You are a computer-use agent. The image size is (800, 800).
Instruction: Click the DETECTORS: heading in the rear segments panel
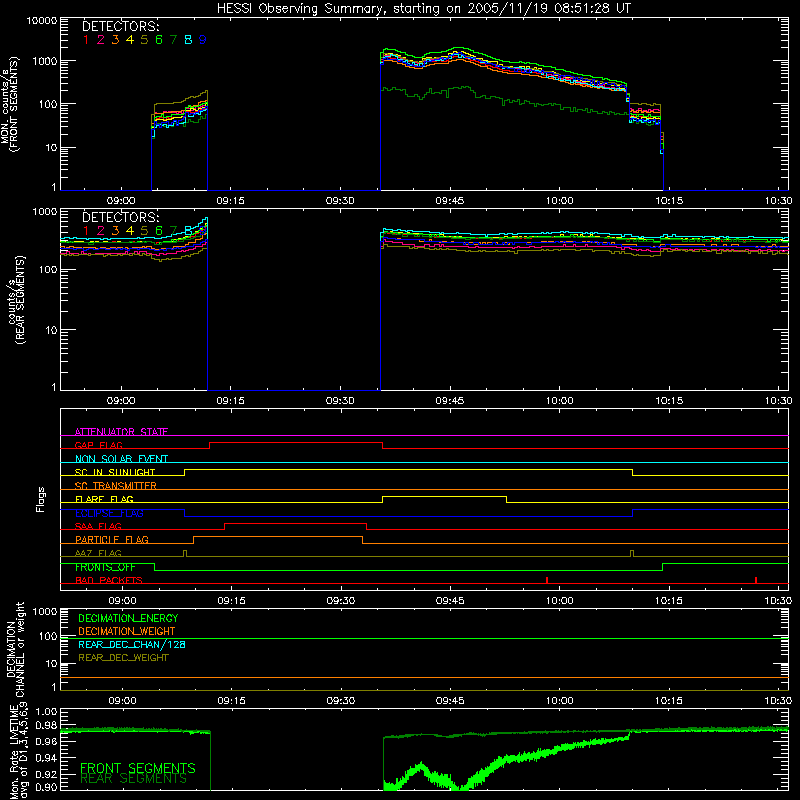120,217
